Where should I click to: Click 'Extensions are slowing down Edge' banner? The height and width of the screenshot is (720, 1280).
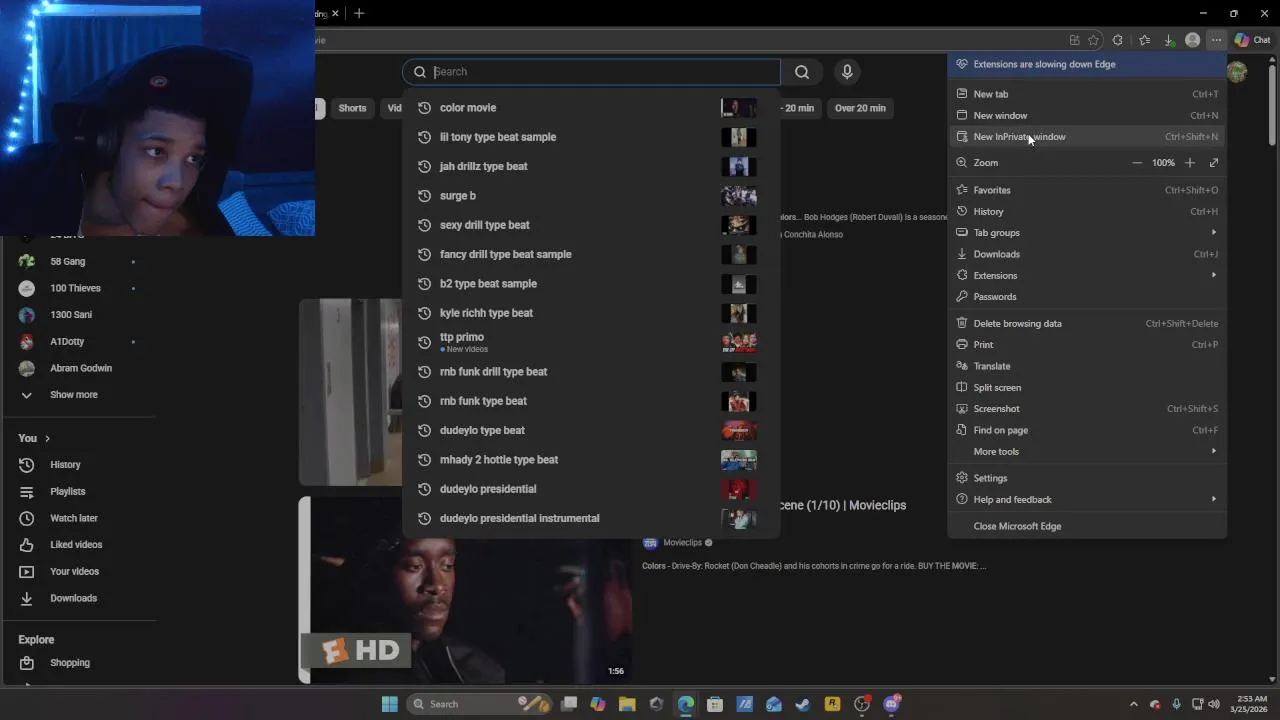point(1087,64)
